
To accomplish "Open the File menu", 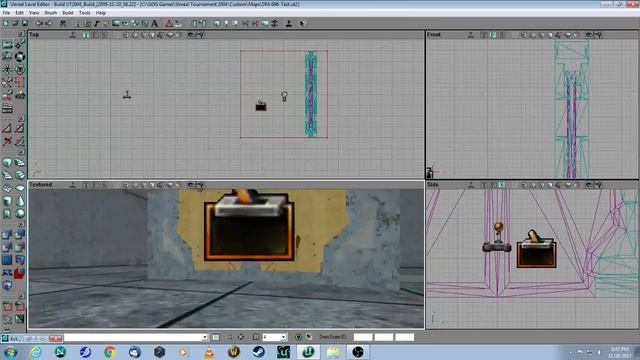I will click(x=6, y=13).
